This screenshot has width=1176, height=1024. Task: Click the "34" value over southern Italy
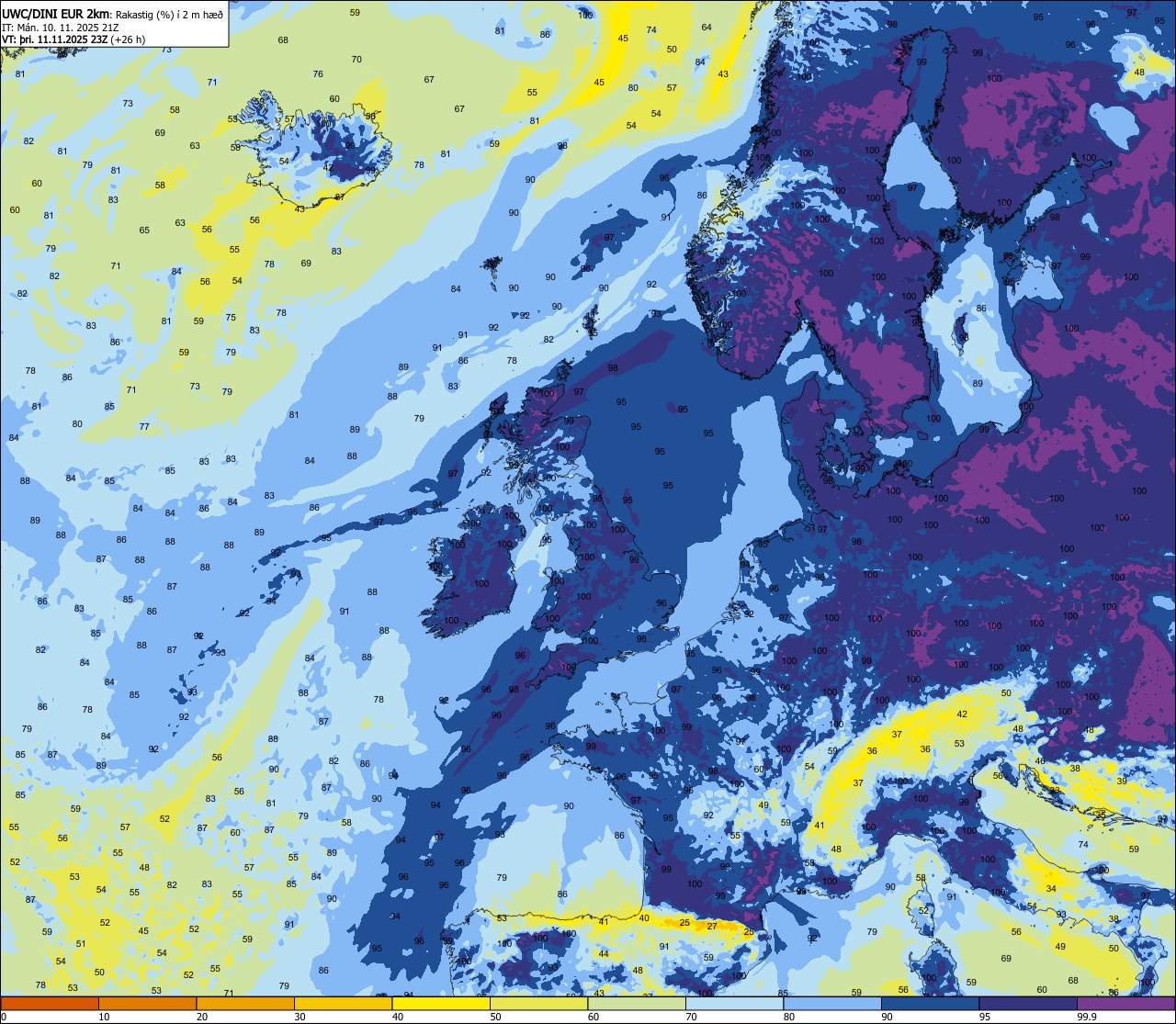(x=1051, y=888)
